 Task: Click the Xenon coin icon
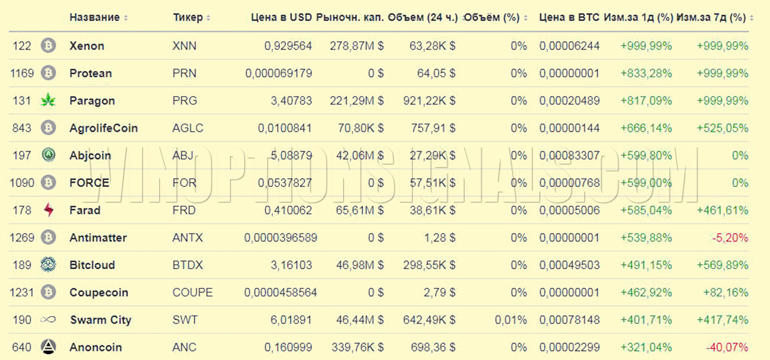click(x=48, y=46)
